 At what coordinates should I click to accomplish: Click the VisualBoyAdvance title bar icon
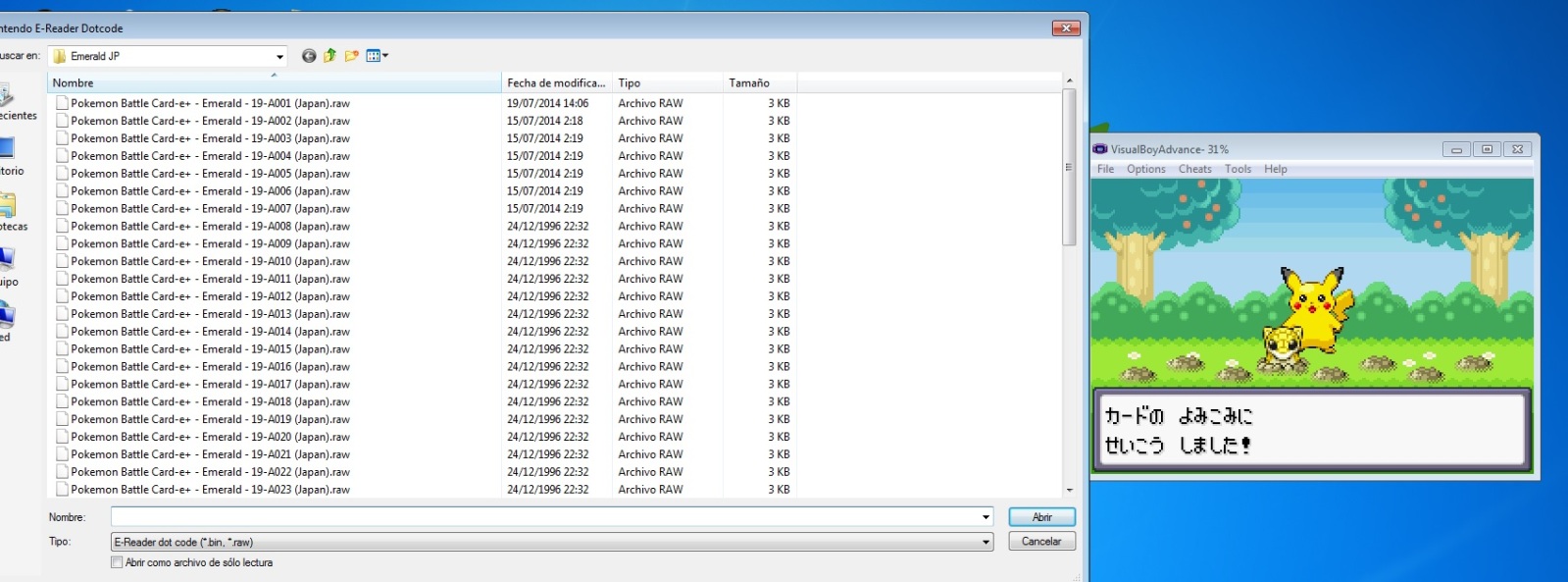pos(1100,149)
